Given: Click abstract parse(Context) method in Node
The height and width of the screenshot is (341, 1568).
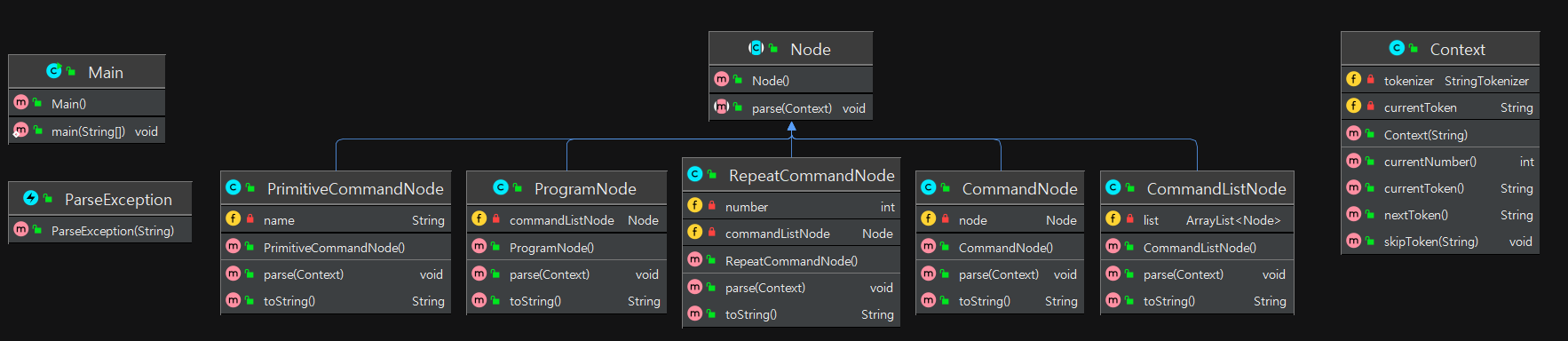Looking at the screenshot, I should 791,107.
